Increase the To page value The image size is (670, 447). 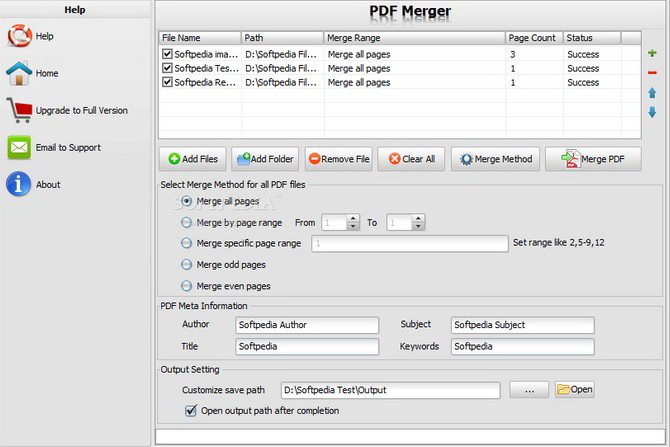pyautogui.click(x=418, y=218)
